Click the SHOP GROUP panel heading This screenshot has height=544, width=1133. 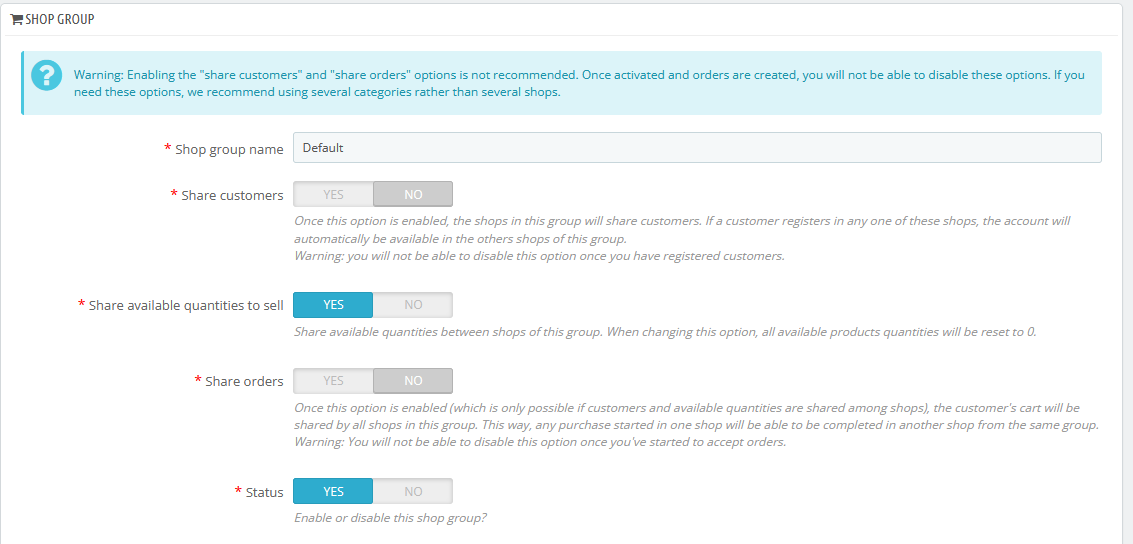pos(59,19)
